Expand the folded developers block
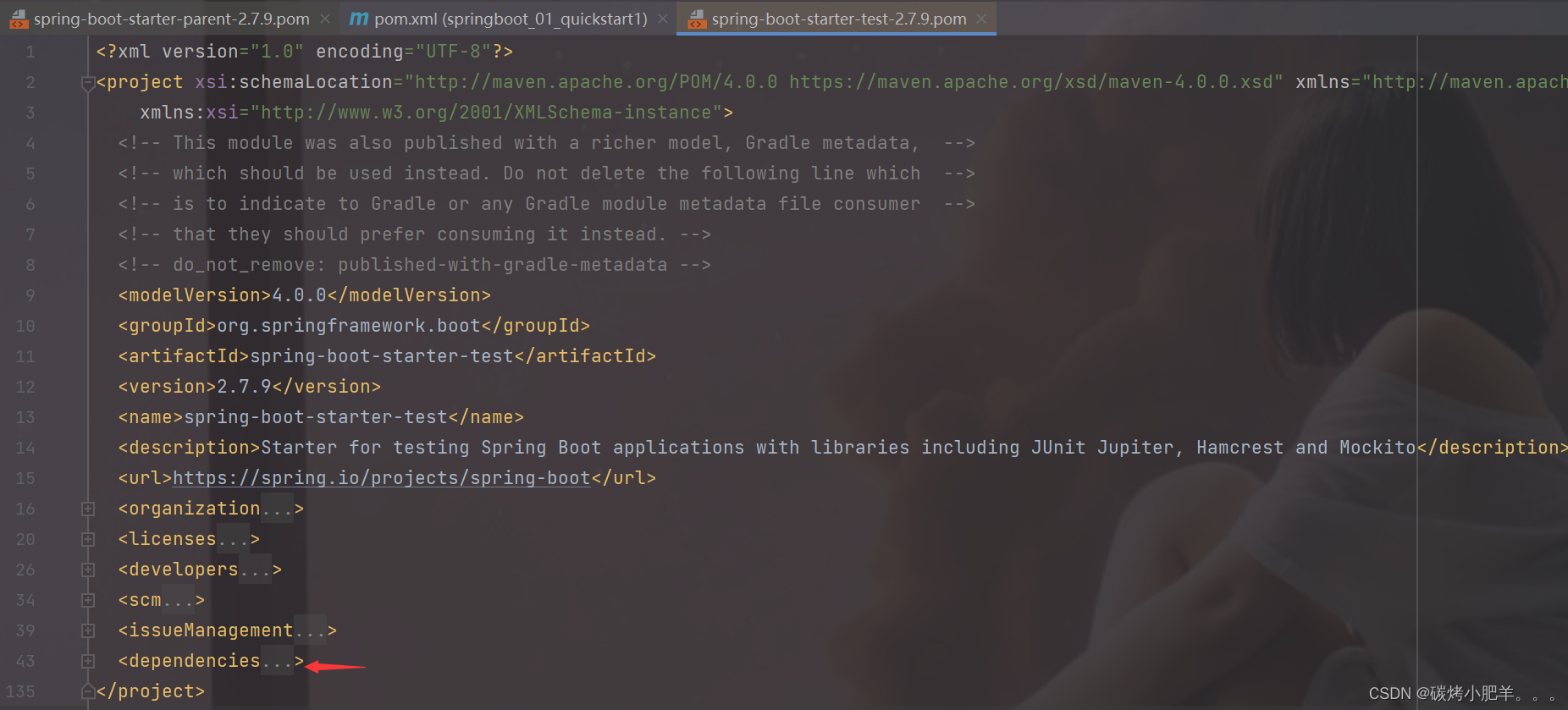The image size is (1568, 710). [87, 570]
